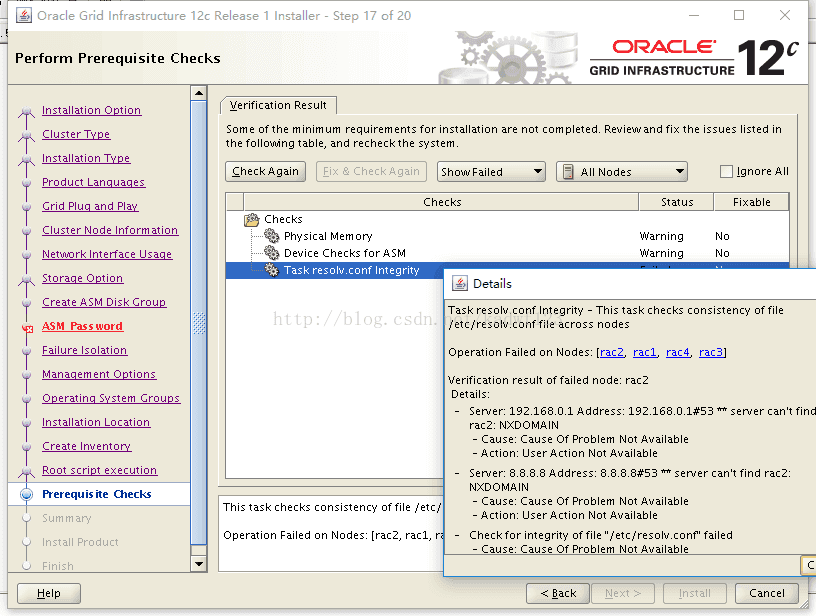Click the Install button
Viewport: 816px width, 616px height.
(x=694, y=593)
